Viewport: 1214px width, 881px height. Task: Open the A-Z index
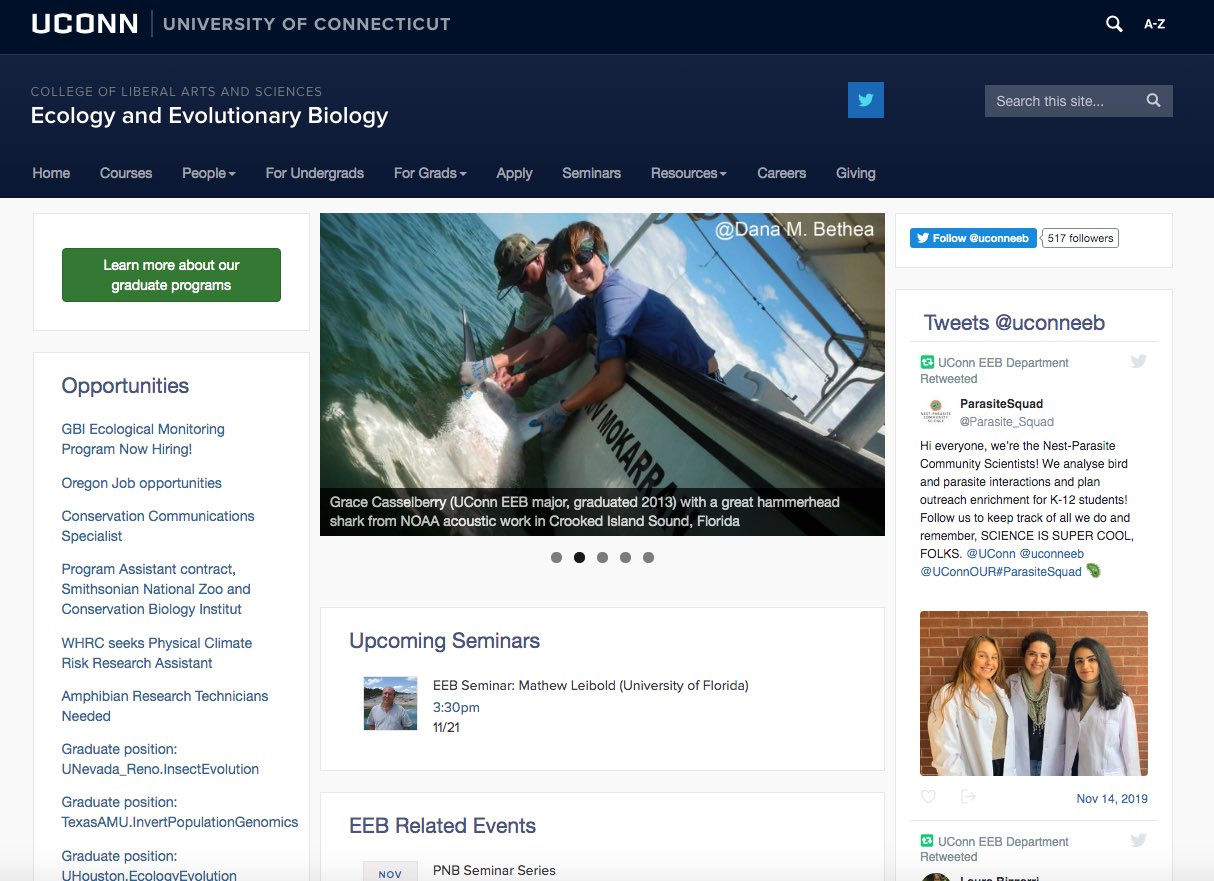tap(1155, 24)
